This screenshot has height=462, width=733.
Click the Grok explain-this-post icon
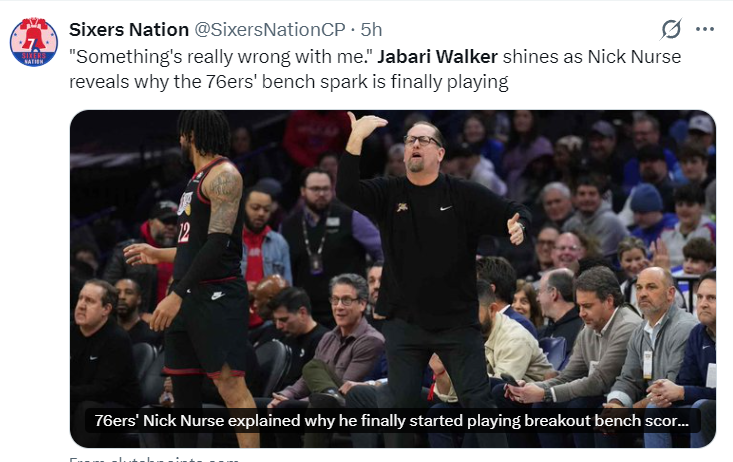(x=672, y=28)
